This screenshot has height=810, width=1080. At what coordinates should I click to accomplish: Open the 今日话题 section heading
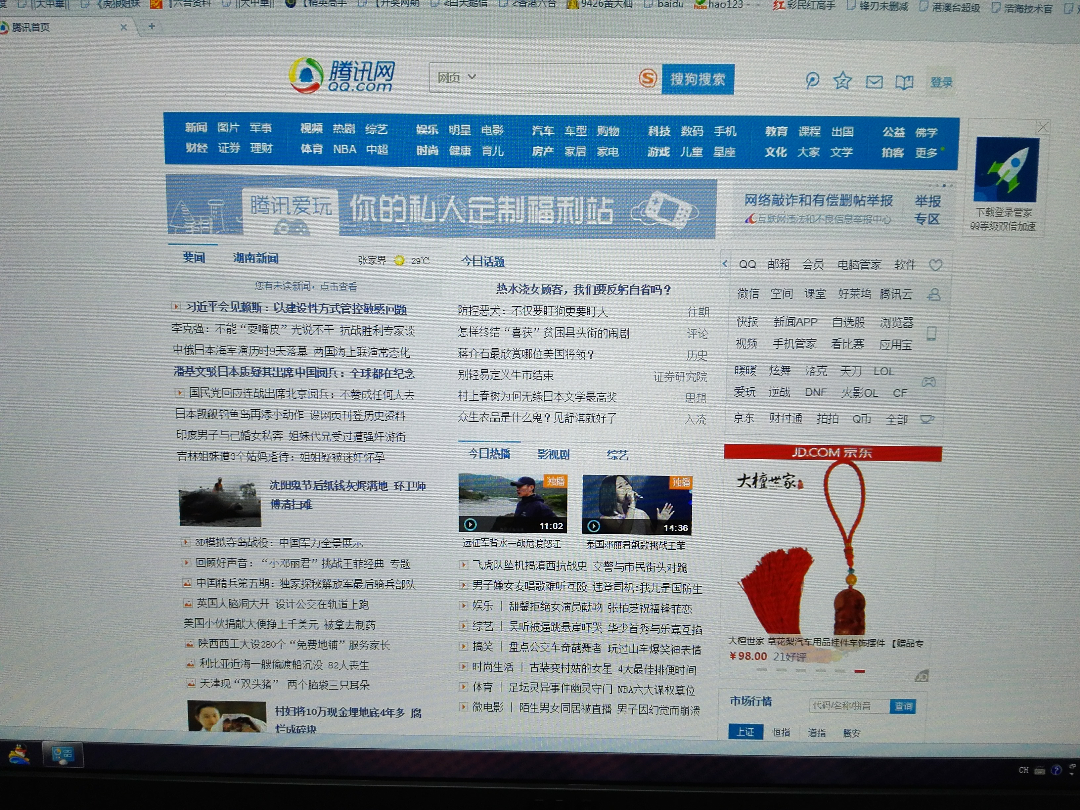(483, 262)
